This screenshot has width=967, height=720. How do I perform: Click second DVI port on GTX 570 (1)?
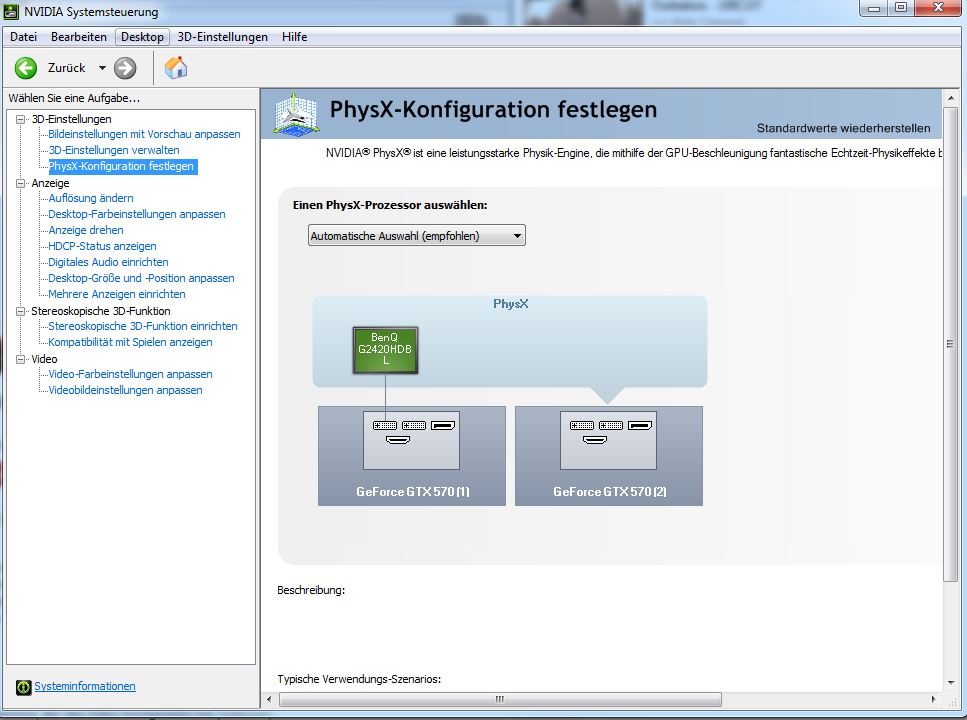pyautogui.click(x=414, y=425)
